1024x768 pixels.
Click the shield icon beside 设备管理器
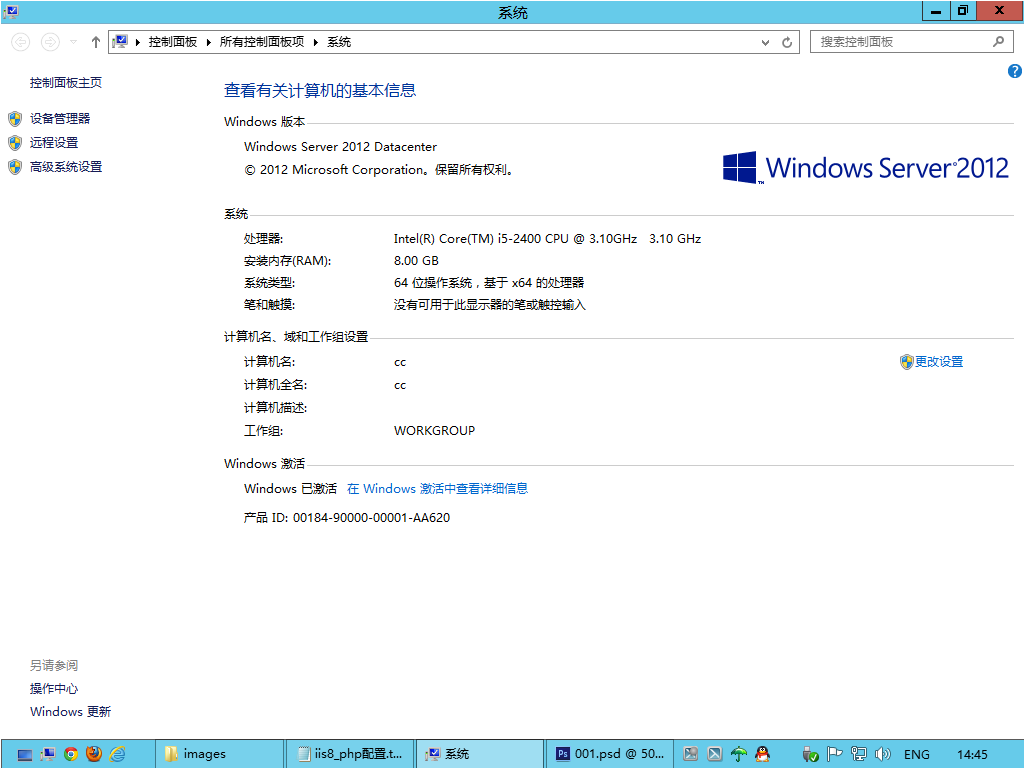[x=15, y=119]
